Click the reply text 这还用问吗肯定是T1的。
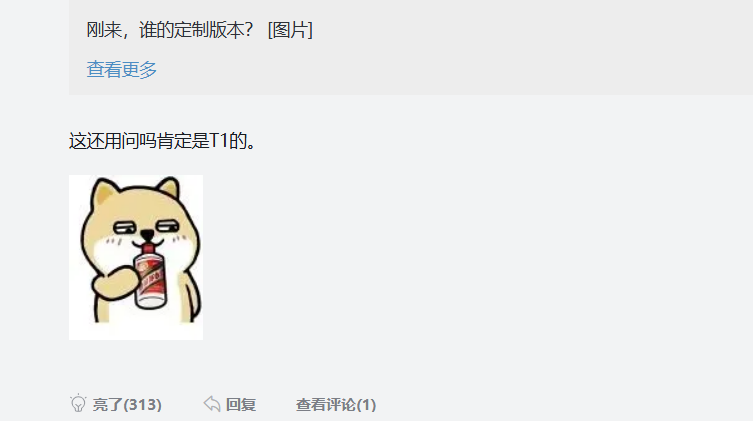Viewport: 753px width, 421px height. click(162, 141)
